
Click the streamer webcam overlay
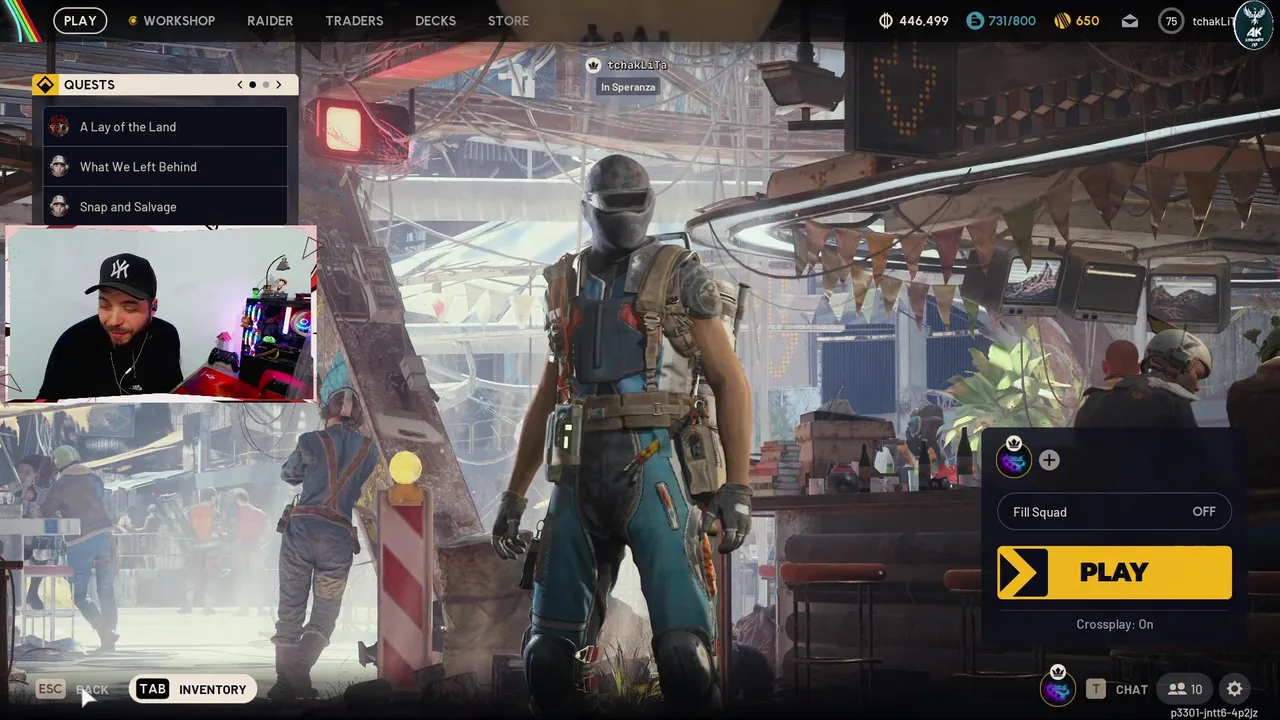pos(160,314)
